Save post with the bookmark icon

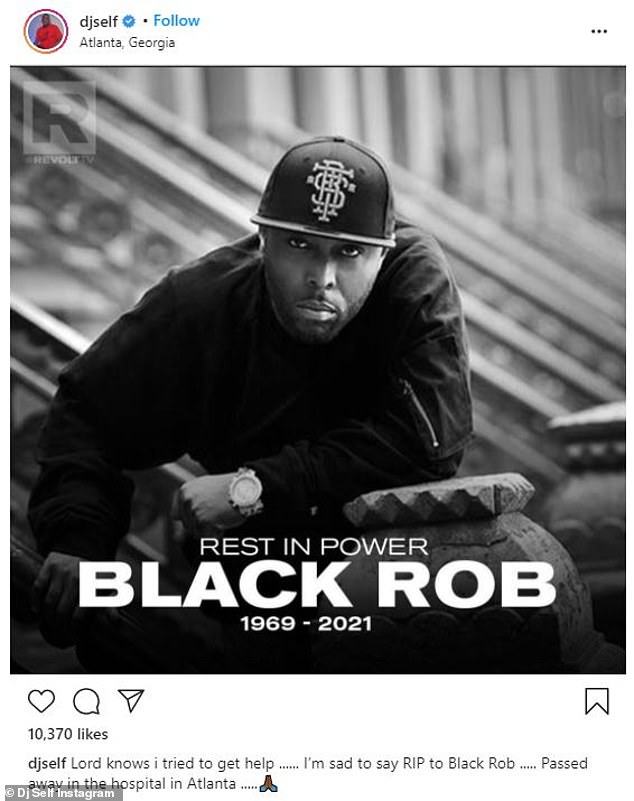[597, 701]
